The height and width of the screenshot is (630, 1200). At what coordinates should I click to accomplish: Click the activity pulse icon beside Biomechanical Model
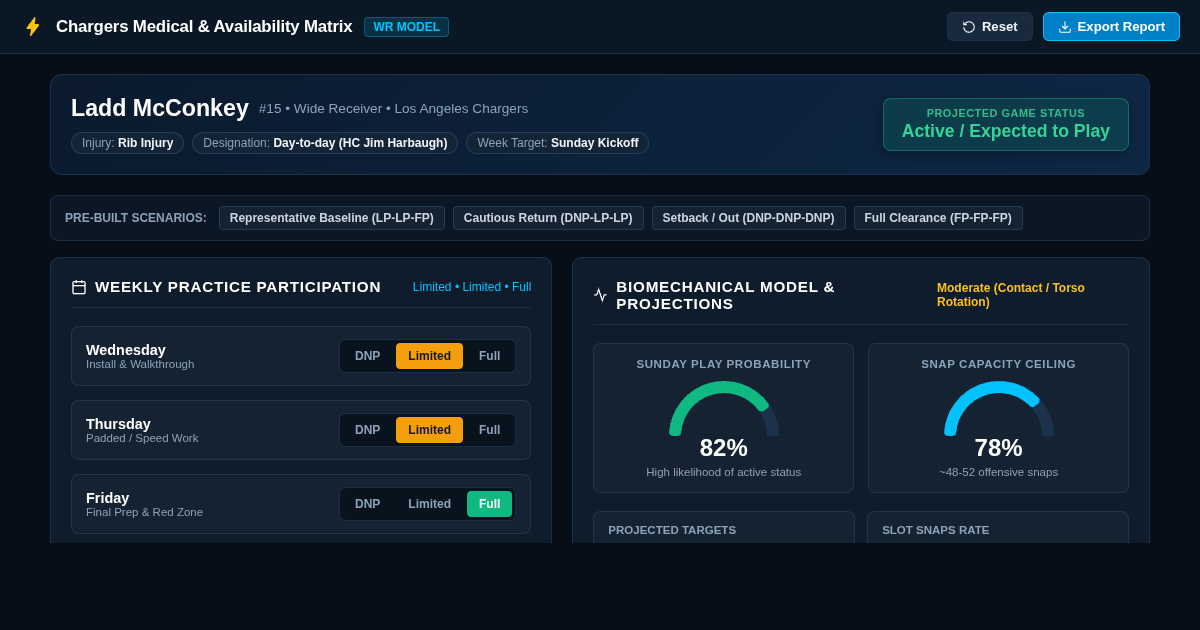click(600, 295)
